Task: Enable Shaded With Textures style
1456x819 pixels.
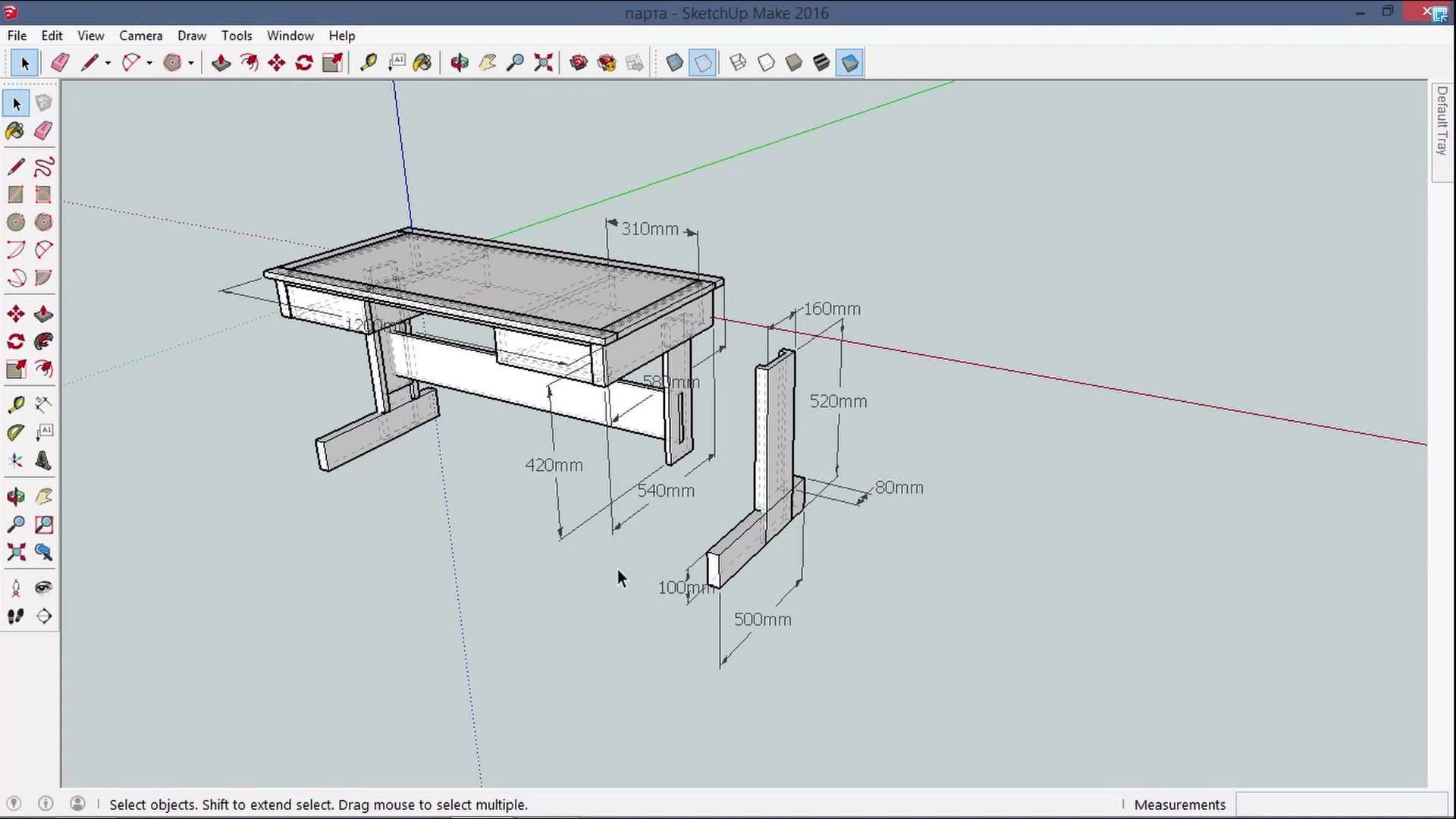Action: point(821,63)
